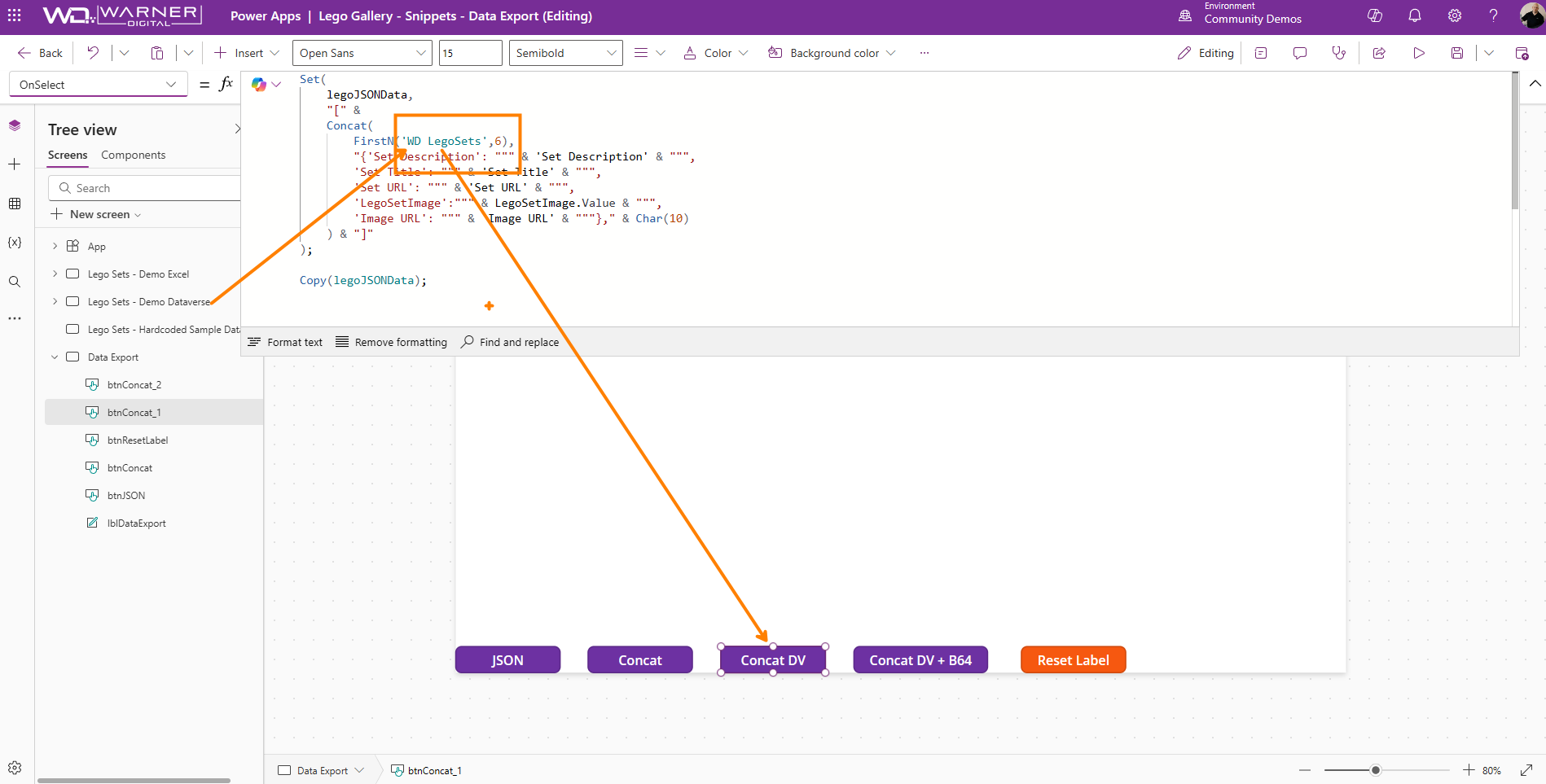Click Format text in formula bar
Screen dimensions: 1546x784
tap(285, 342)
